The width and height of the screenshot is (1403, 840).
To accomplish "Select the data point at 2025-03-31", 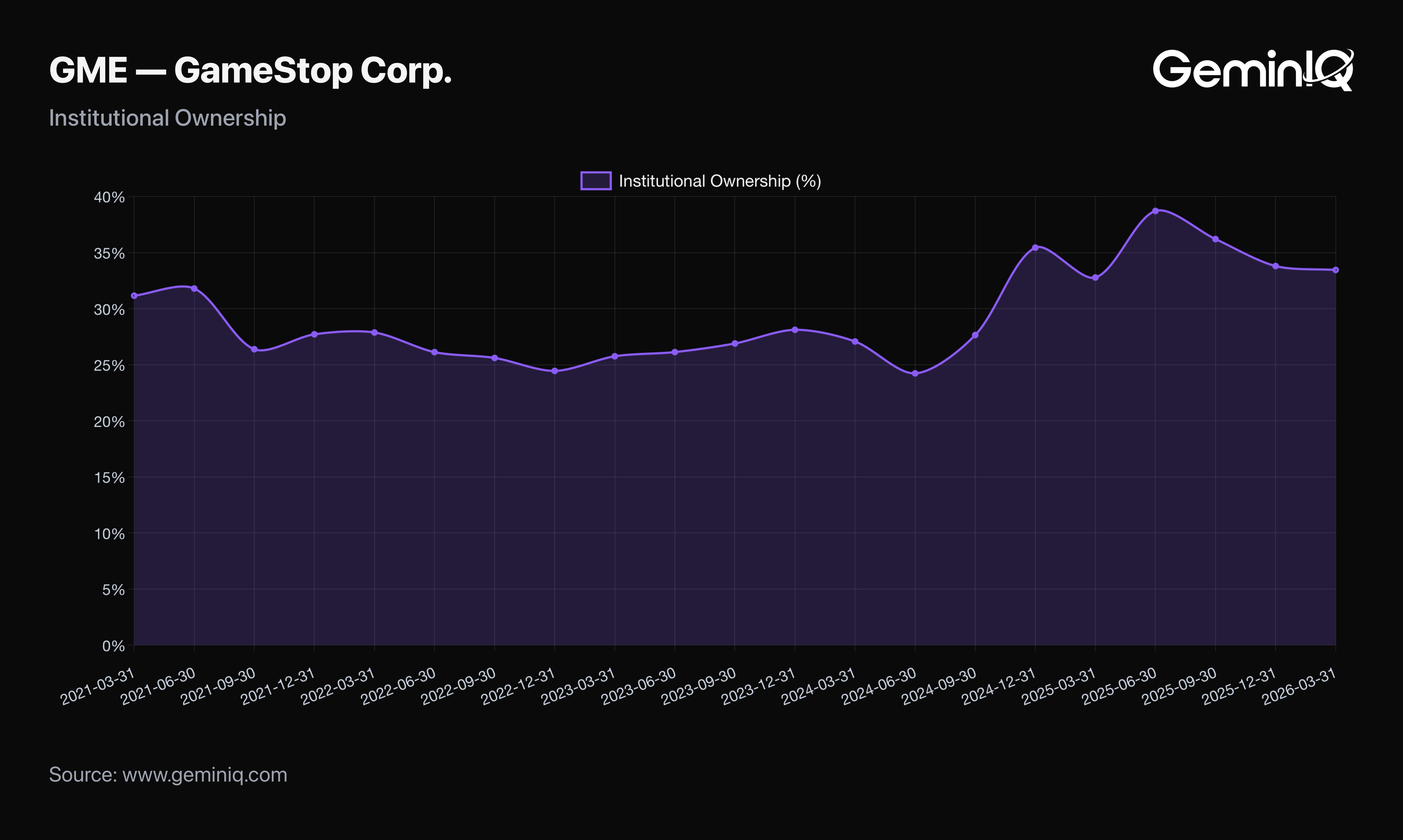I will point(1095,277).
